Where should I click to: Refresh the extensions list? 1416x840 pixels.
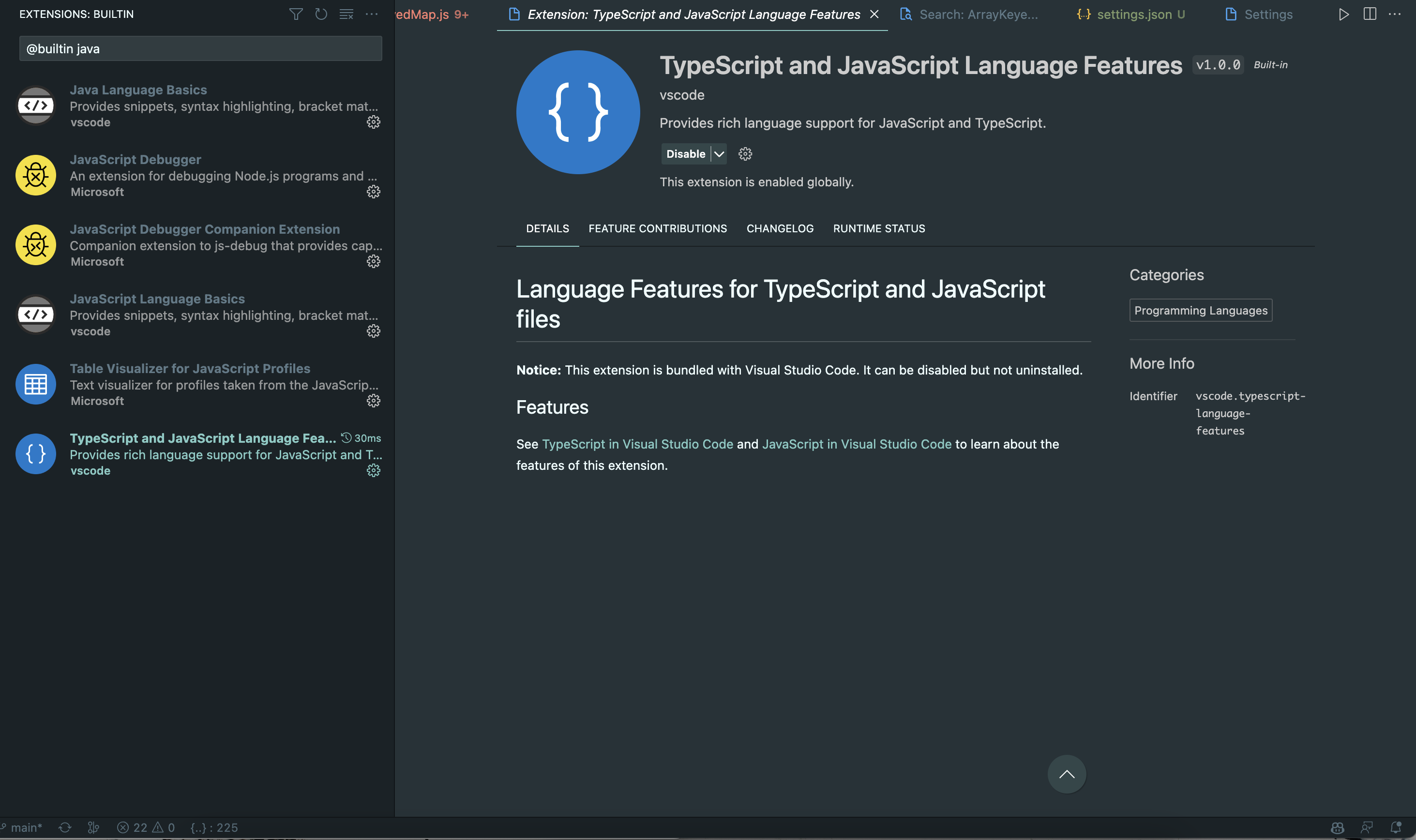[x=321, y=14]
